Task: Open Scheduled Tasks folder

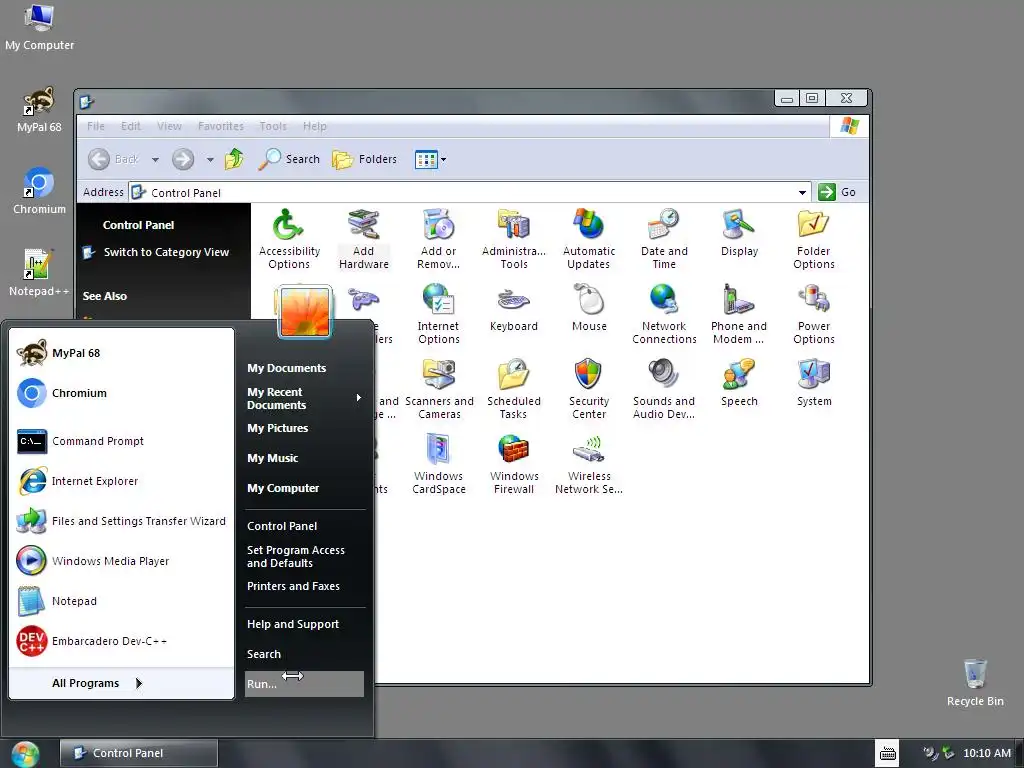Action: point(513,389)
